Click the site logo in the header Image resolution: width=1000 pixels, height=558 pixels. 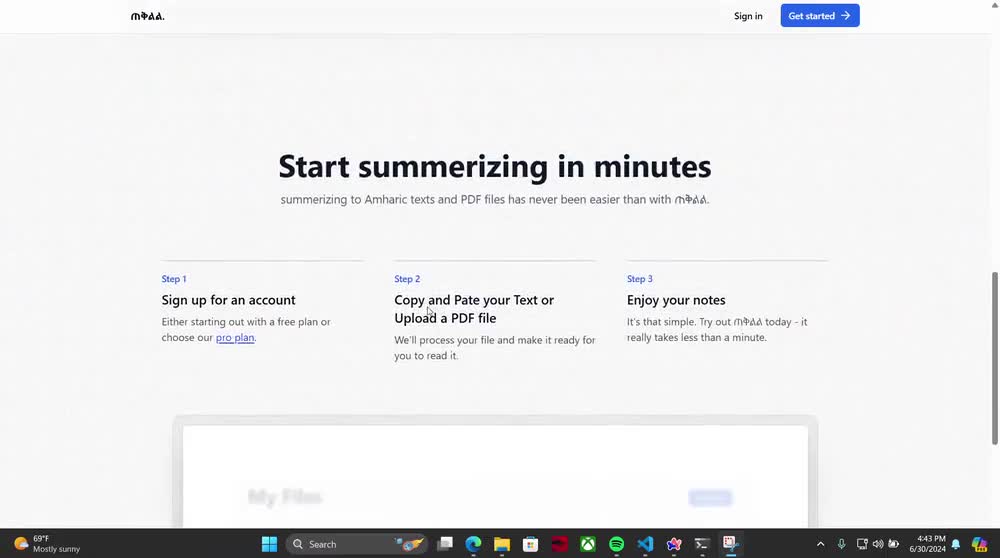coord(147,16)
